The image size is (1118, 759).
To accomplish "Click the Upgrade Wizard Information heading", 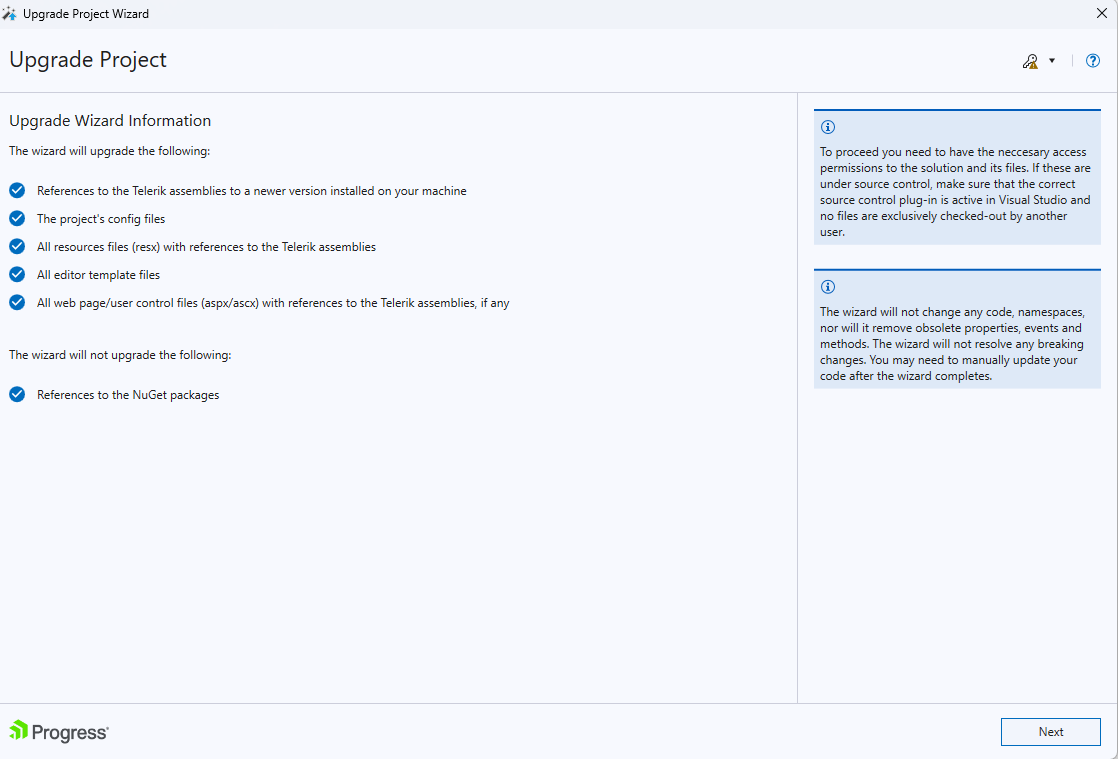I will click(x=110, y=121).
